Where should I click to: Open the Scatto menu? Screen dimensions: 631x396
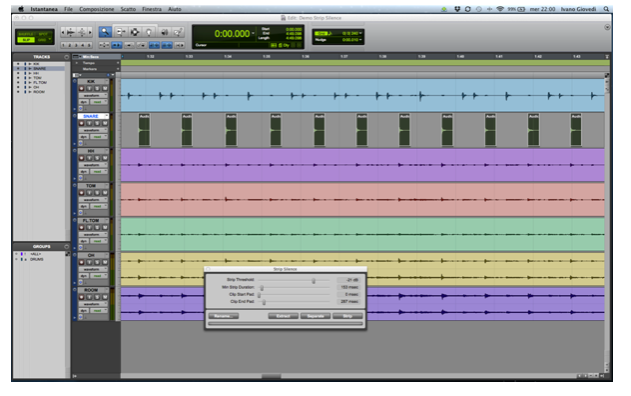pos(128,9)
